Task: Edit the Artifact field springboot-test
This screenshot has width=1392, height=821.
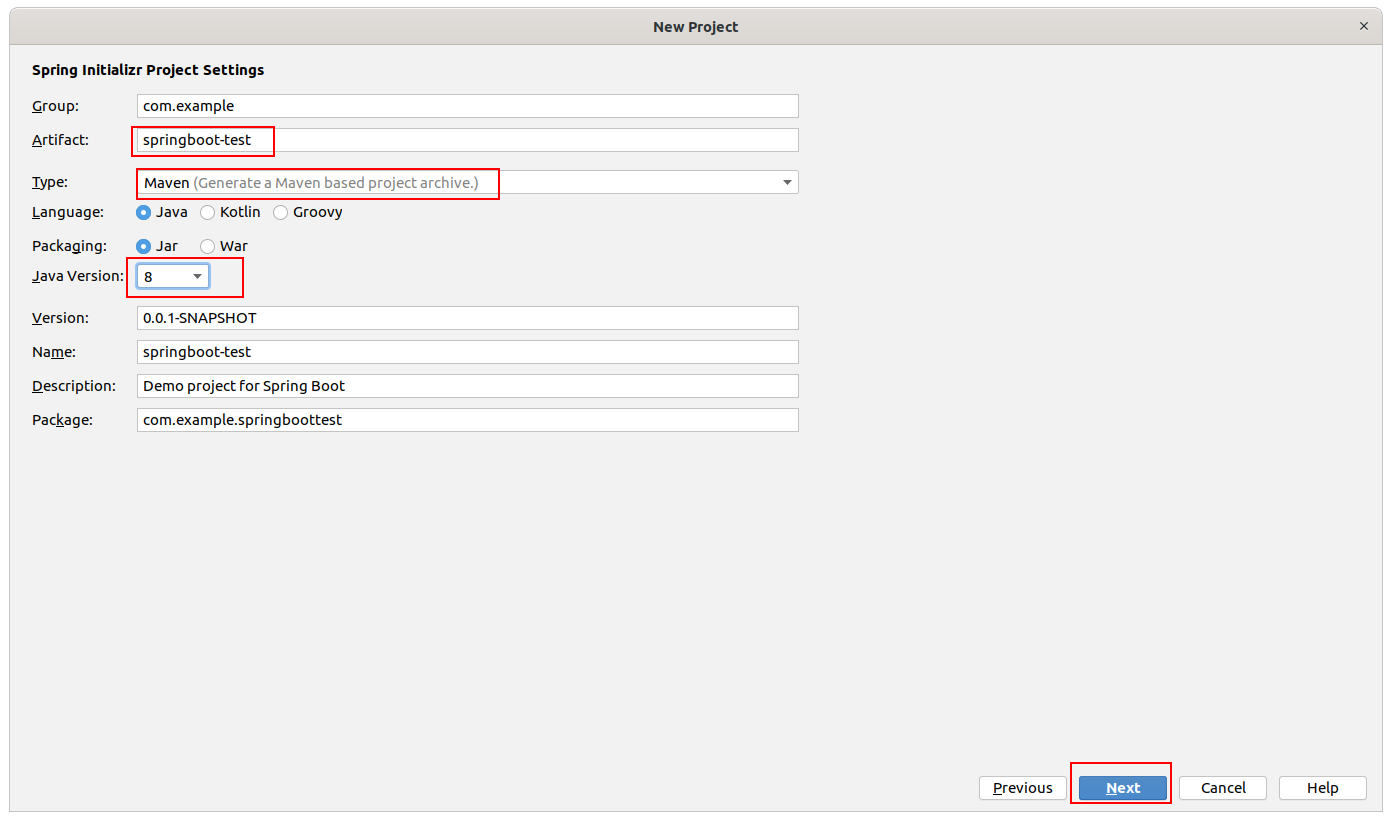Action: pos(467,140)
